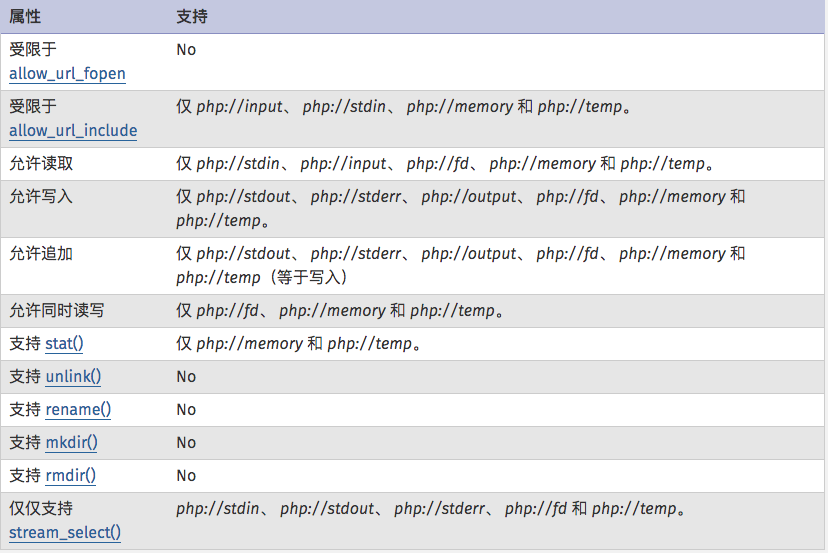
Task: Click the 允许追加 row label
Action: [x=41, y=254]
